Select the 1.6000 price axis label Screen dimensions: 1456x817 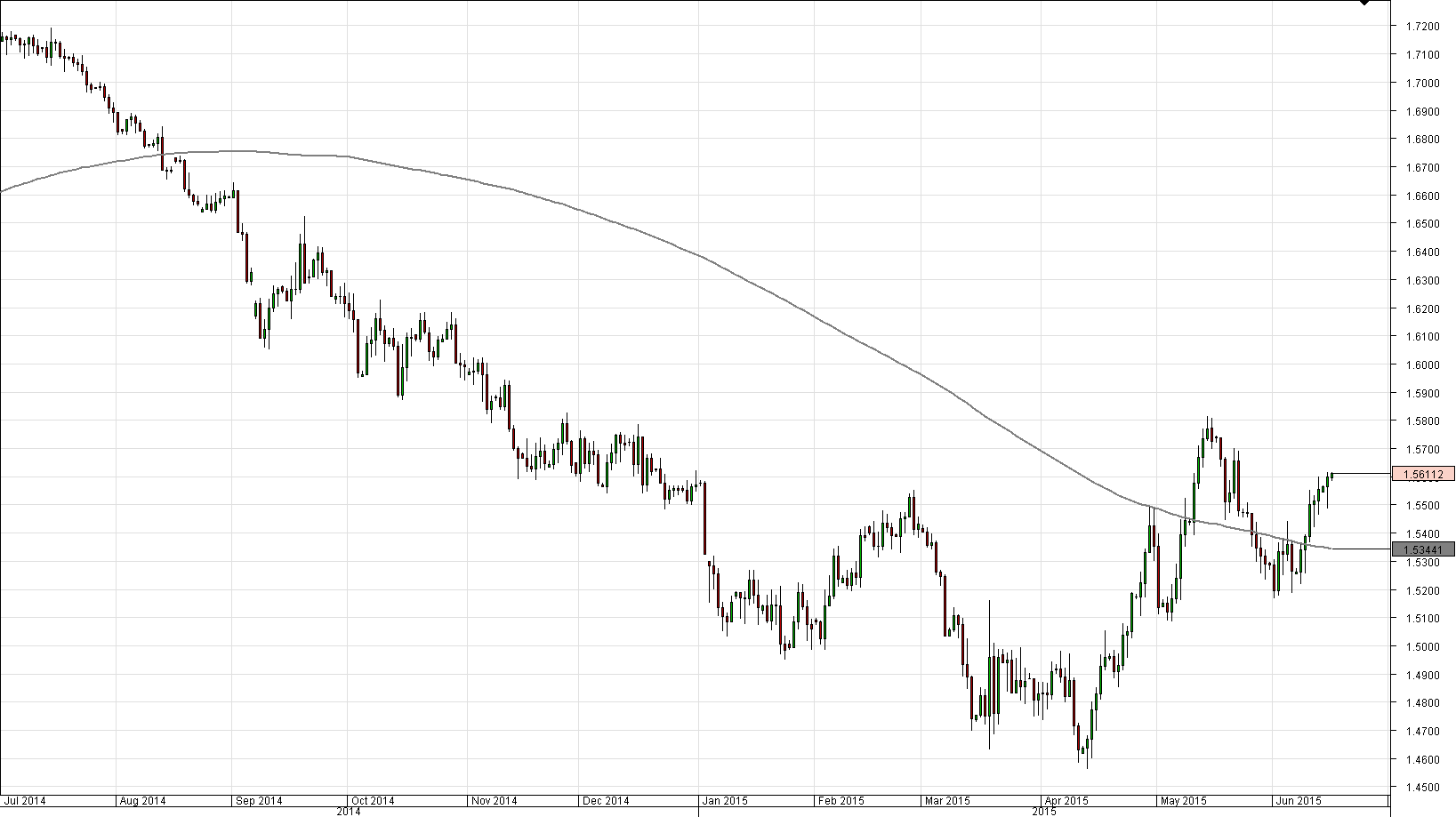1422,365
